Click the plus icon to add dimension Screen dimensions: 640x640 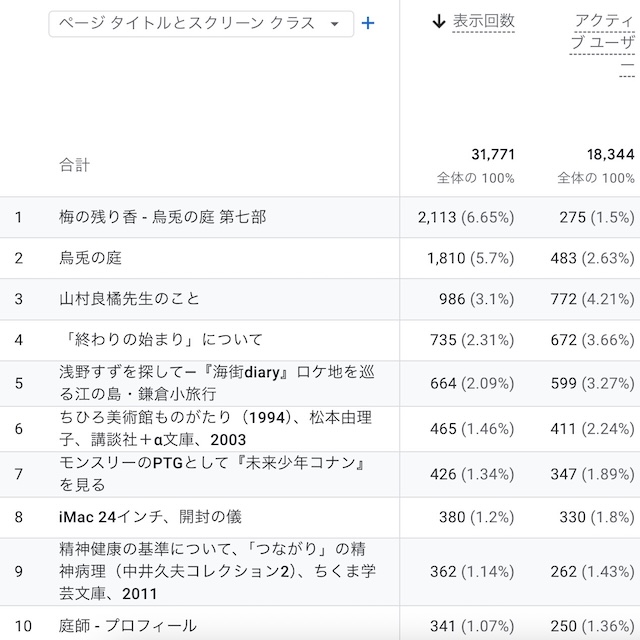[368, 23]
